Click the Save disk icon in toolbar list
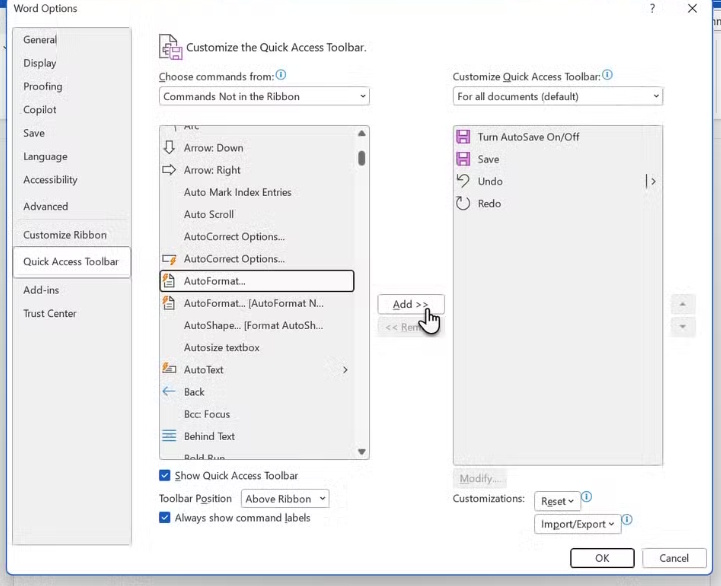721x586 pixels. tap(463, 159)
